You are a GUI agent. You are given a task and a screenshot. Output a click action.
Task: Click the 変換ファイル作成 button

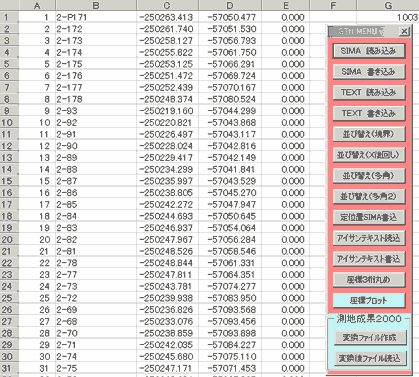pos(370,338)
